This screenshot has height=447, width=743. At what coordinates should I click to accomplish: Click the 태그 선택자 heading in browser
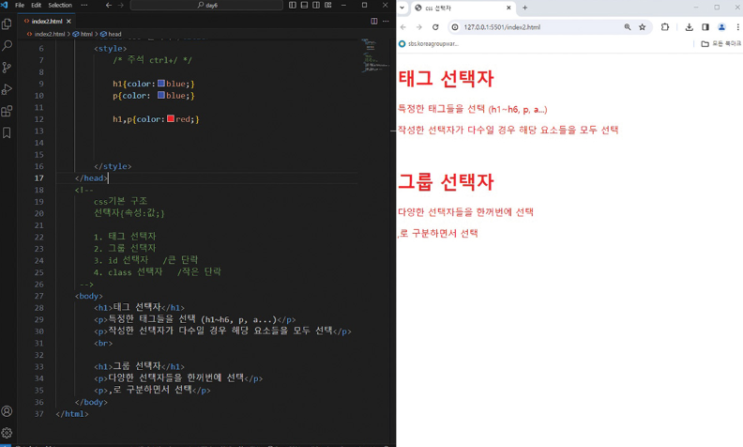click(446, 79)
